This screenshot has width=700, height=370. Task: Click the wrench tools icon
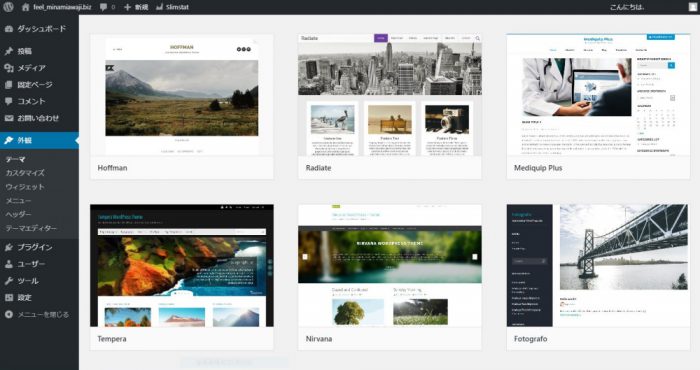8,281
